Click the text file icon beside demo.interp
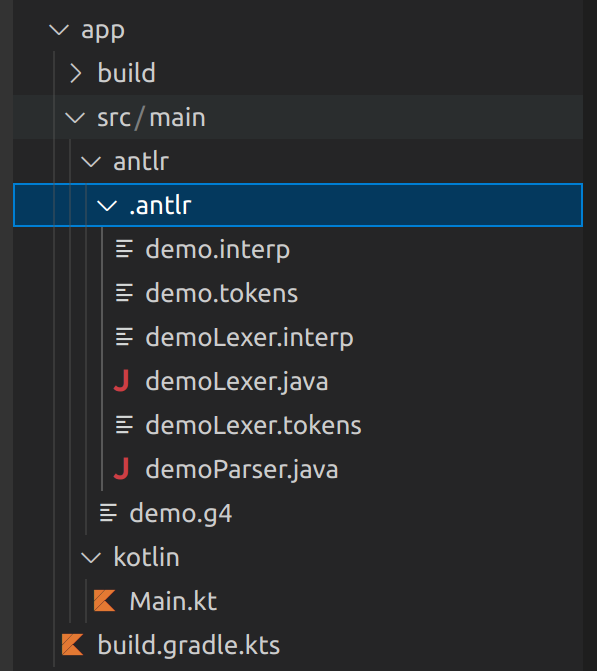The image size is (597, 671). pyautogui.click(x=124, y=249)
